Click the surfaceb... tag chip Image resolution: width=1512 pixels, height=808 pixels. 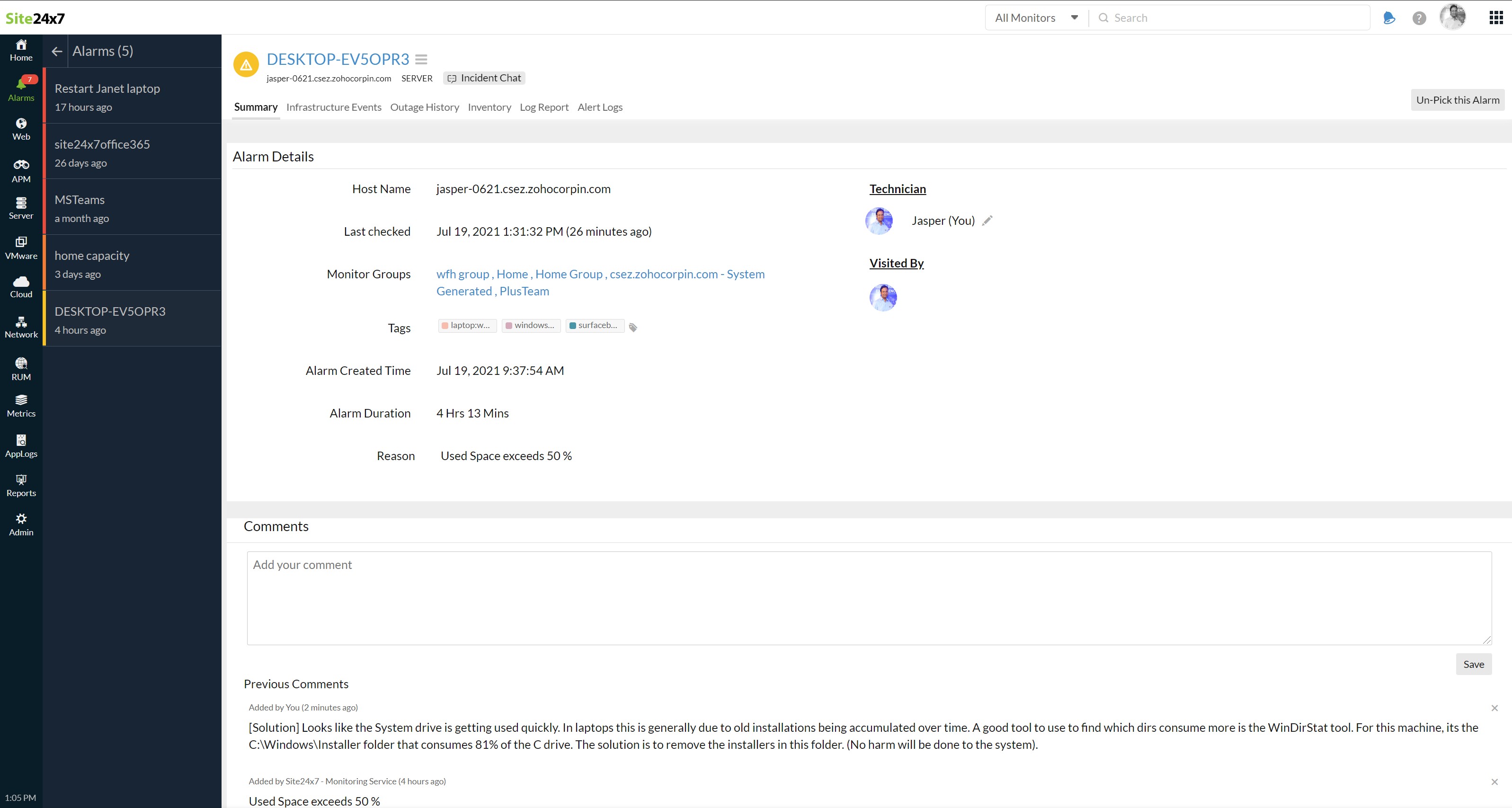[x=595, y=325]
